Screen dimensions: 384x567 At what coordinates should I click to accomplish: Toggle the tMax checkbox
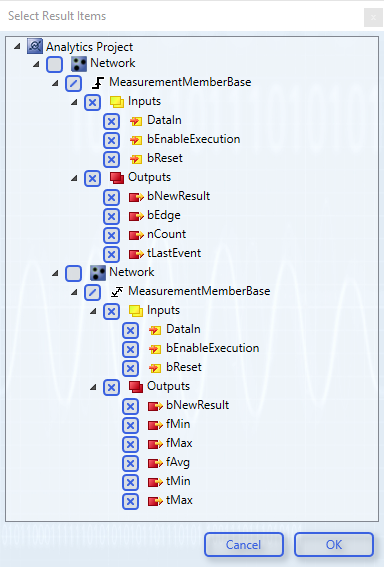tap(131, 502)
